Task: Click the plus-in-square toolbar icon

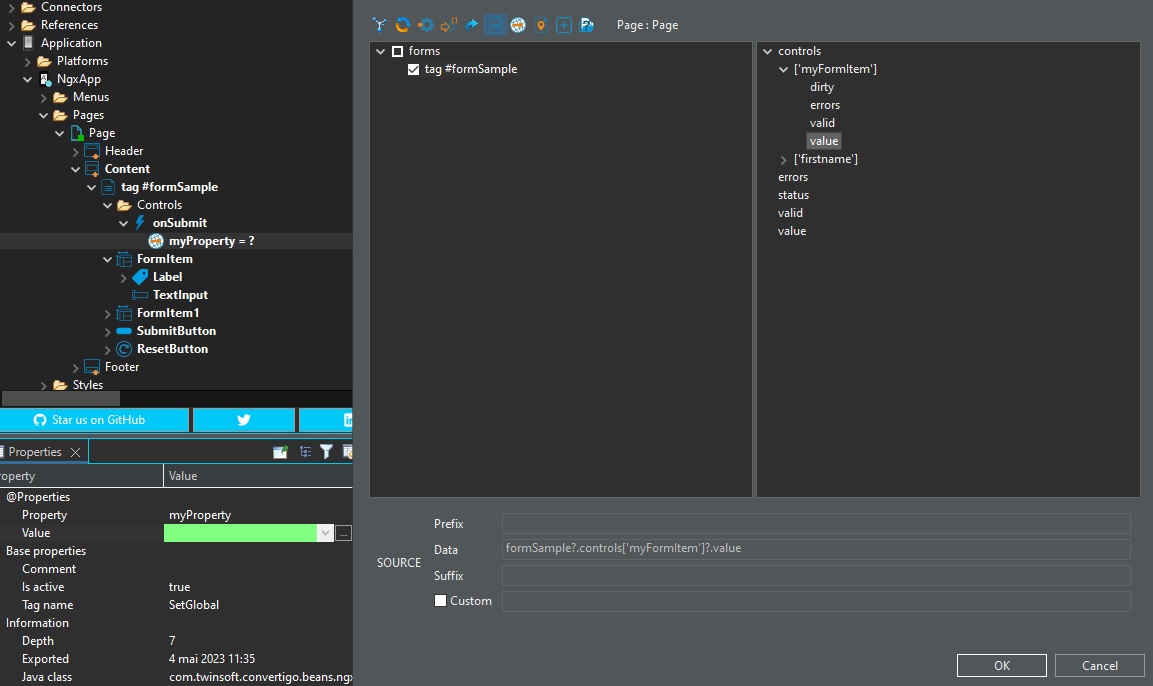Action: (564, 25)
